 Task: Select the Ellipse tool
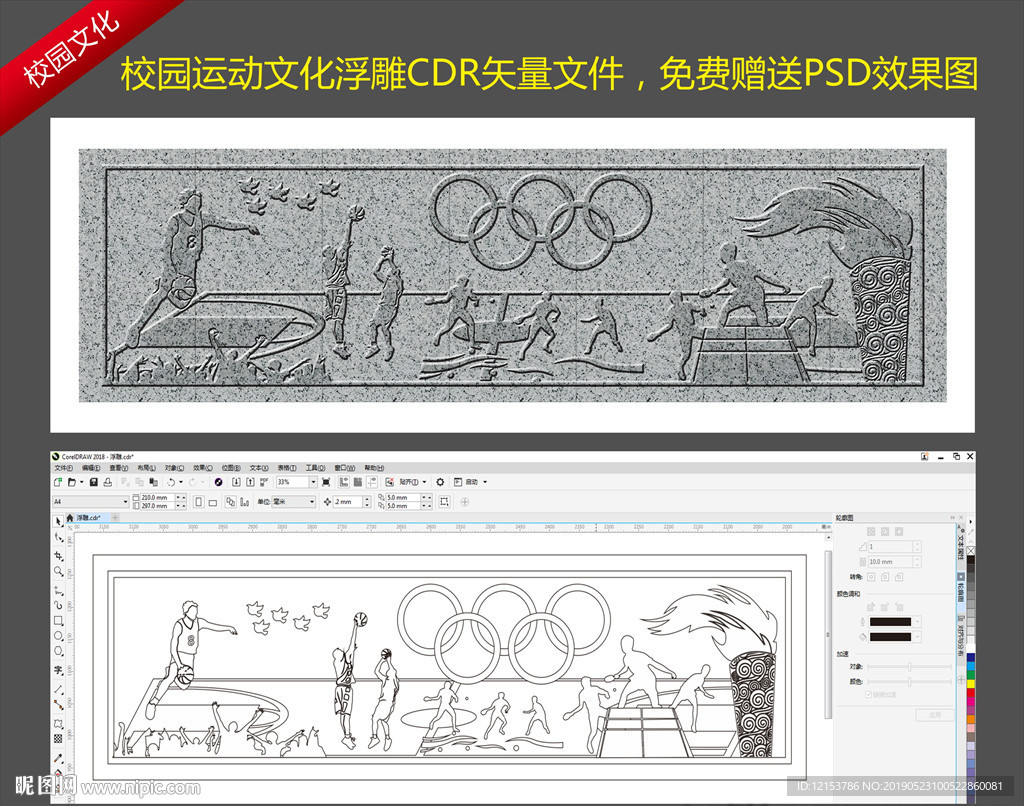59,636
